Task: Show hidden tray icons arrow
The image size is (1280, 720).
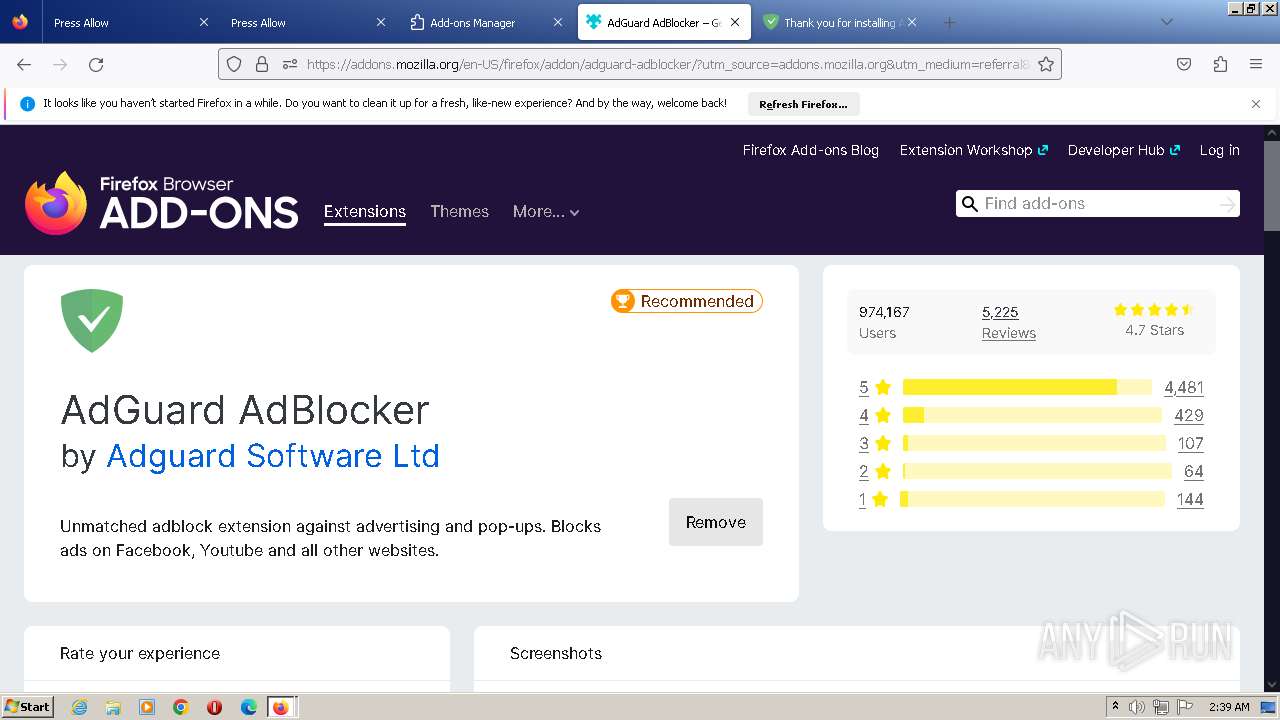Action: click(x=1115, y=707)
